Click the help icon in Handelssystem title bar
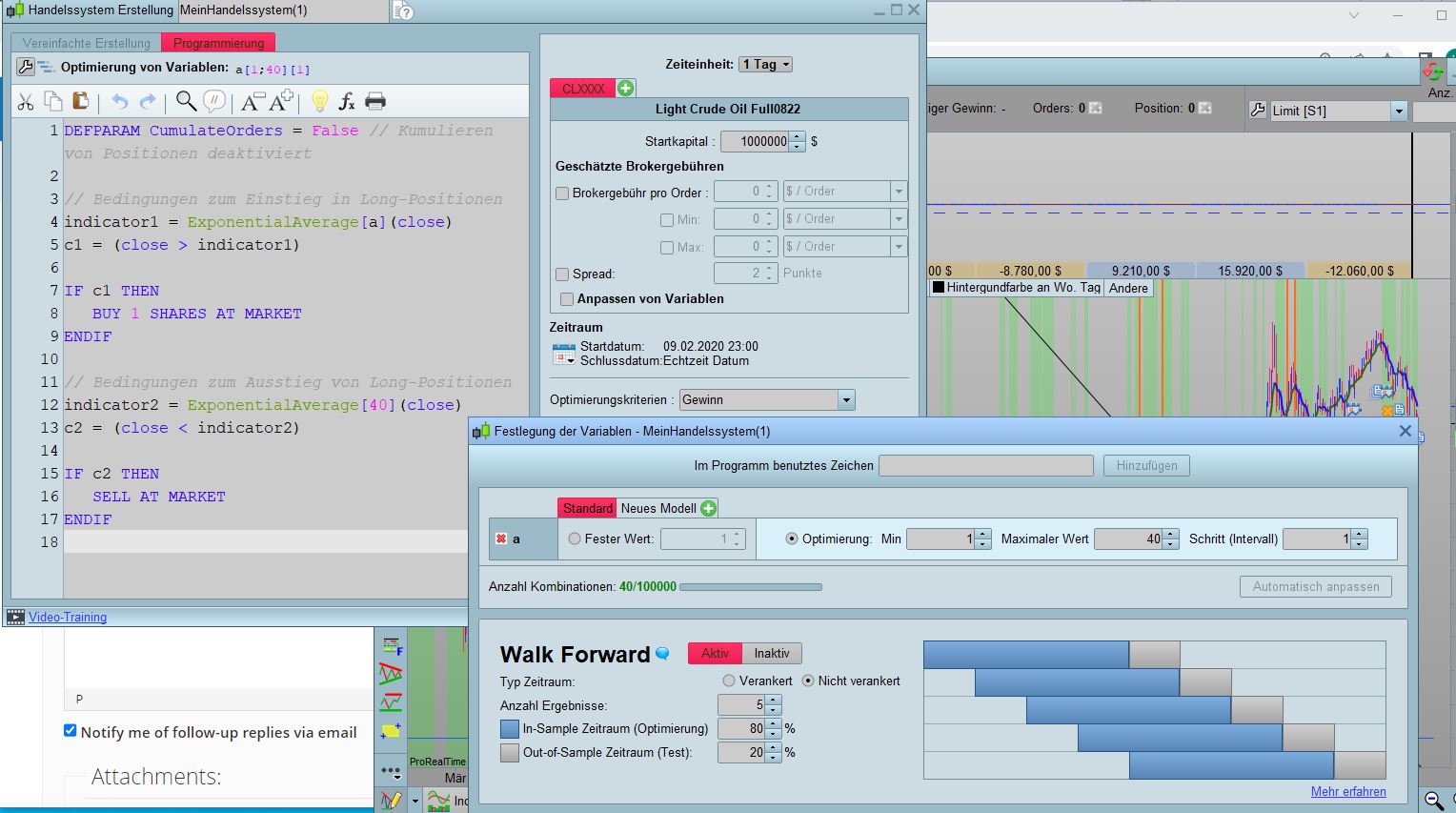 click(404, 11)
